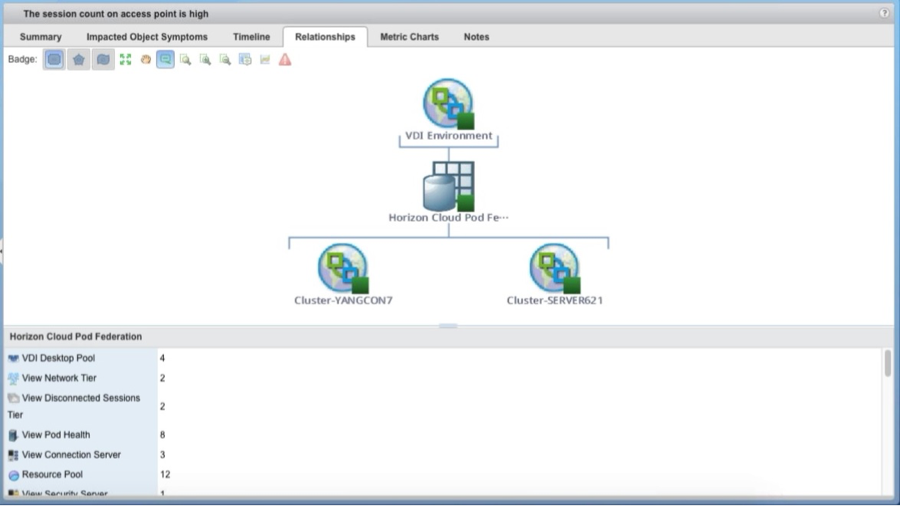Select the Cluster-SERVER621 node
900x506 pixels.
(x=554, y=268)
